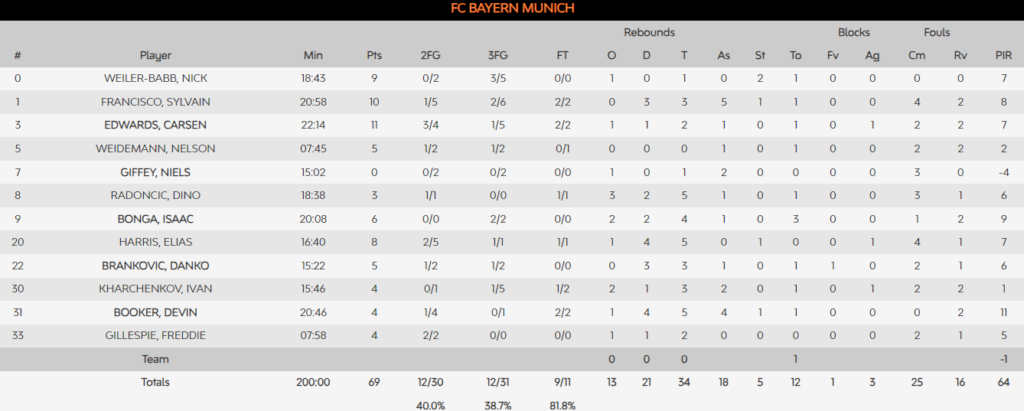Click the Rebounds group header

pos(649,32)
